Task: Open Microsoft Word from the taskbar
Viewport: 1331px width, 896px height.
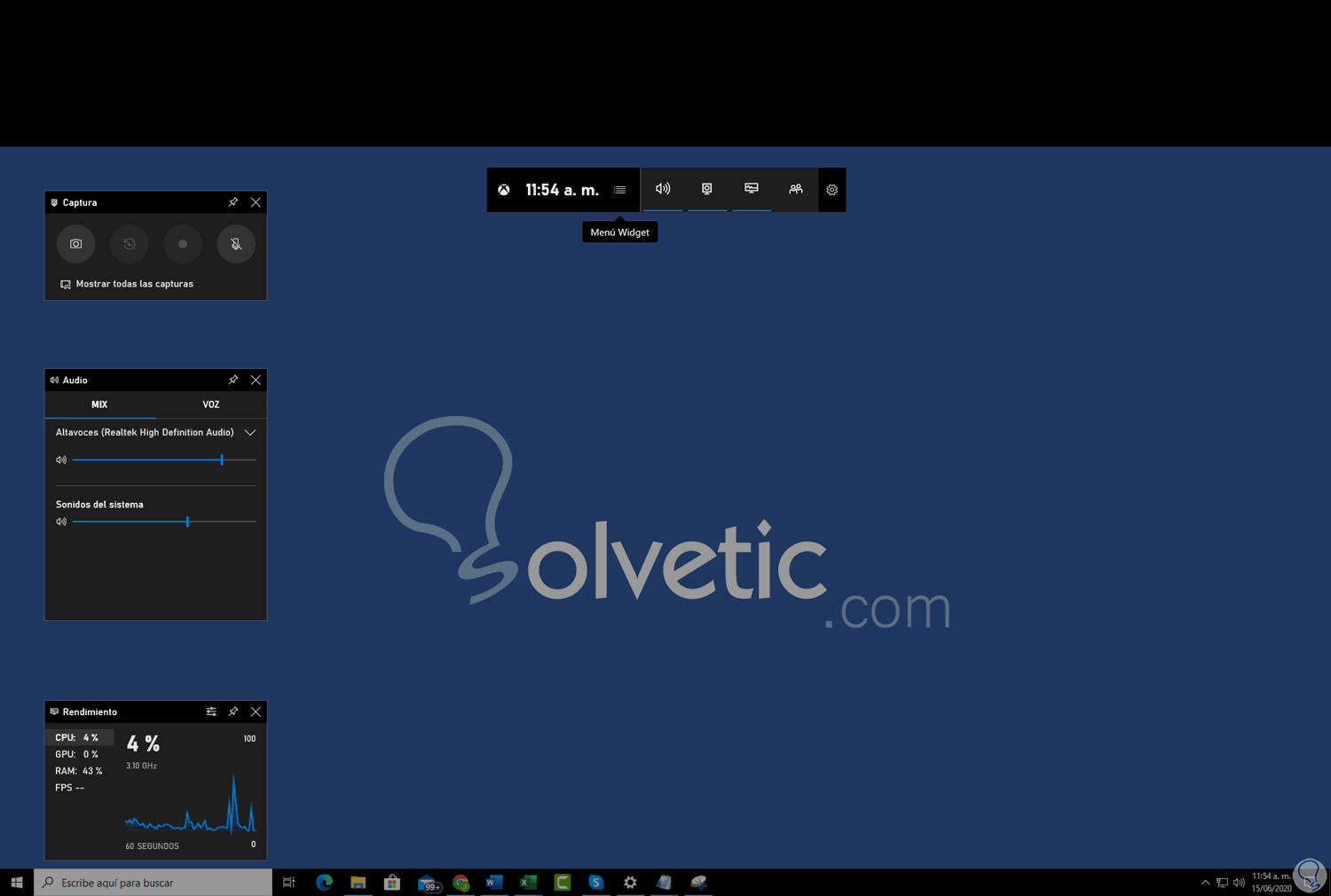Action: pyautogui.click(x=494, y=883)
